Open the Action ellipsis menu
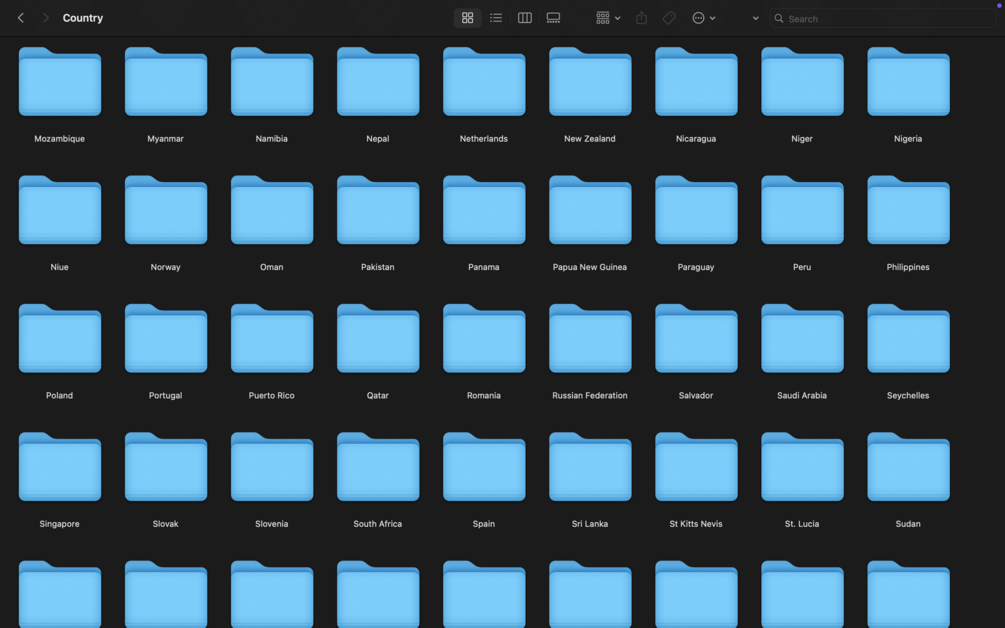Viewport: 1005px width, 628px height. pyautogui.click(x=704, y=18)
